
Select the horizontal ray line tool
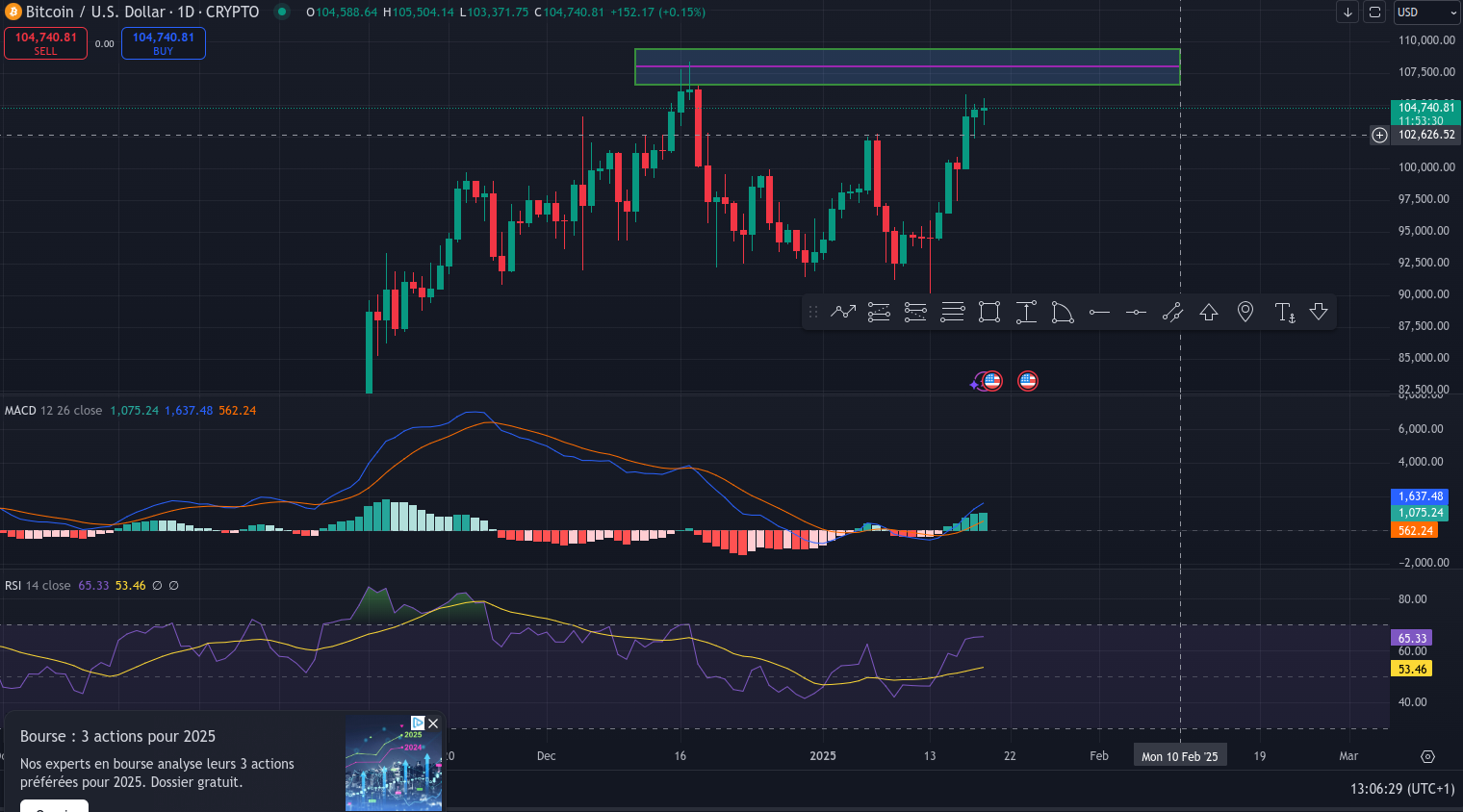pyautogui.click(x=1099, y=312)
